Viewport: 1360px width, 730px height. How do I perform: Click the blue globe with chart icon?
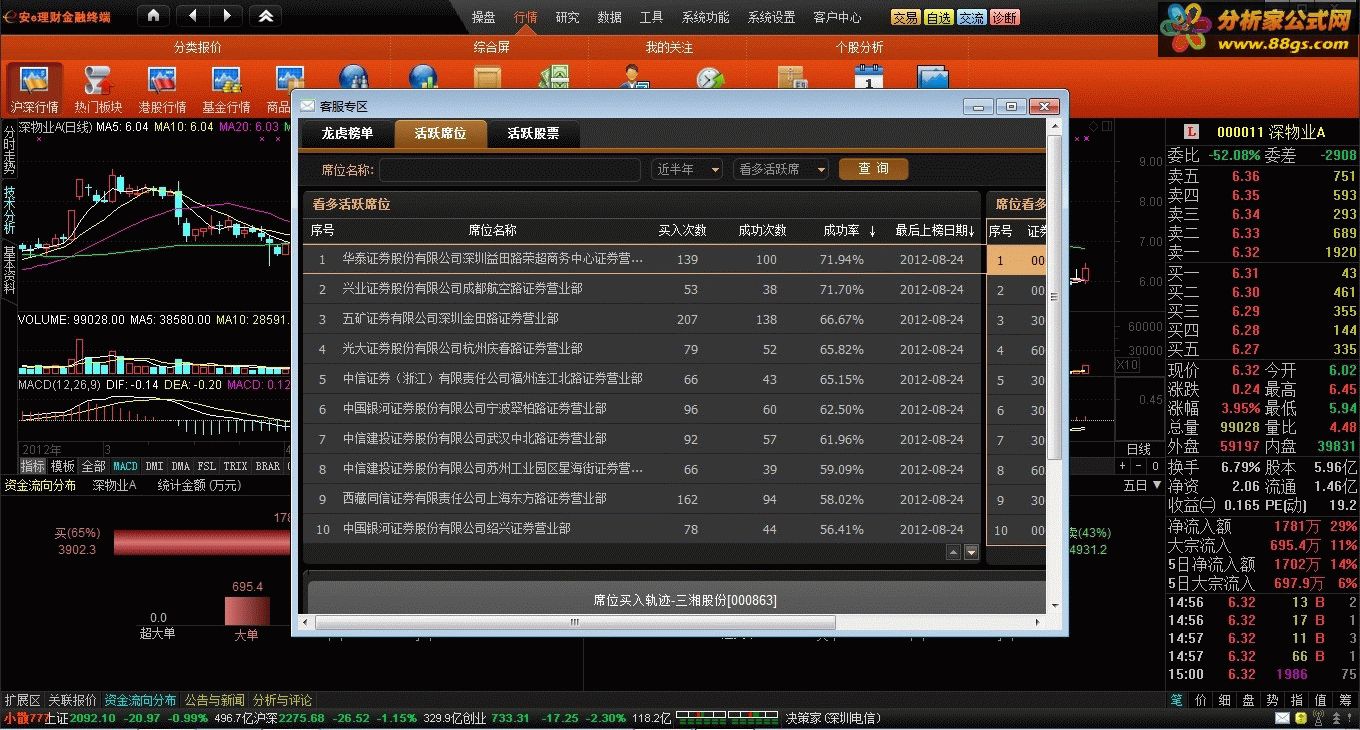(423, 78)
